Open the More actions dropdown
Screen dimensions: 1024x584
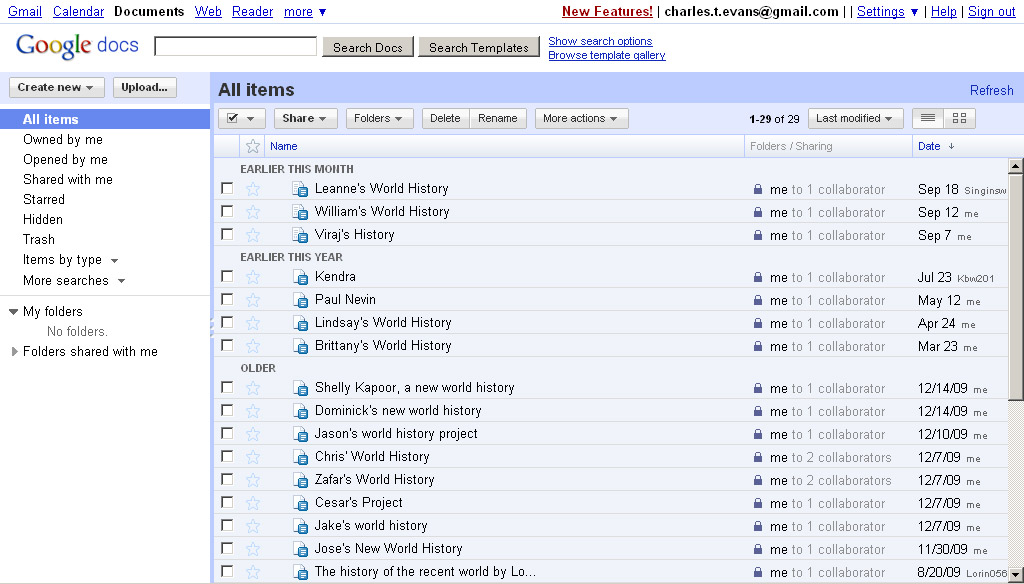(581, 118)
